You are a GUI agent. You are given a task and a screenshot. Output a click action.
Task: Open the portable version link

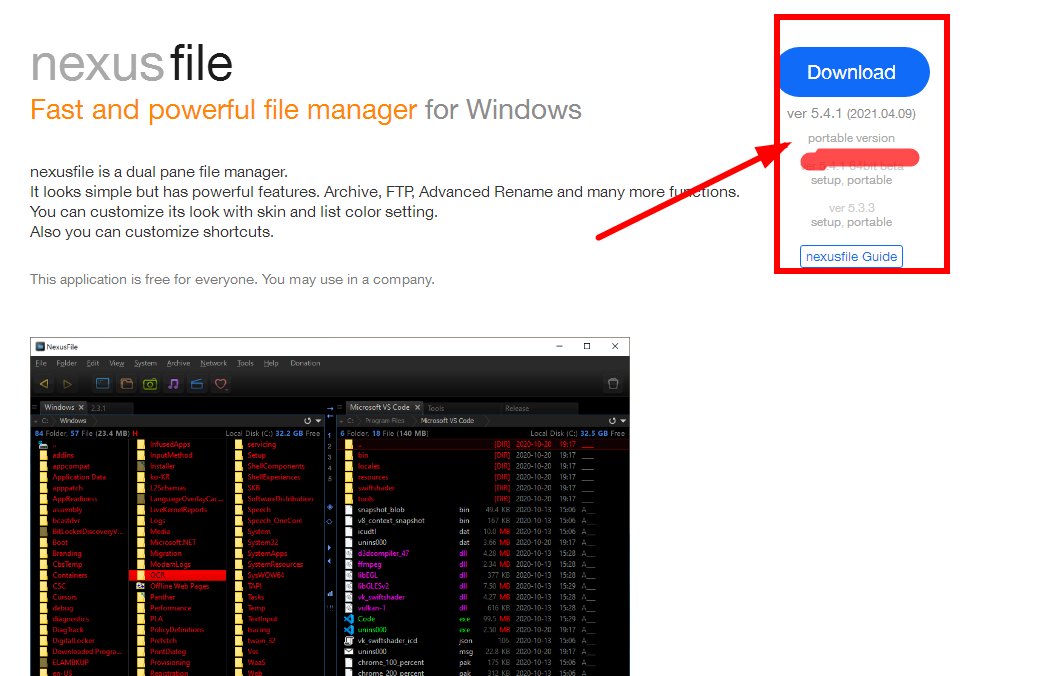(x=851, y=138)
